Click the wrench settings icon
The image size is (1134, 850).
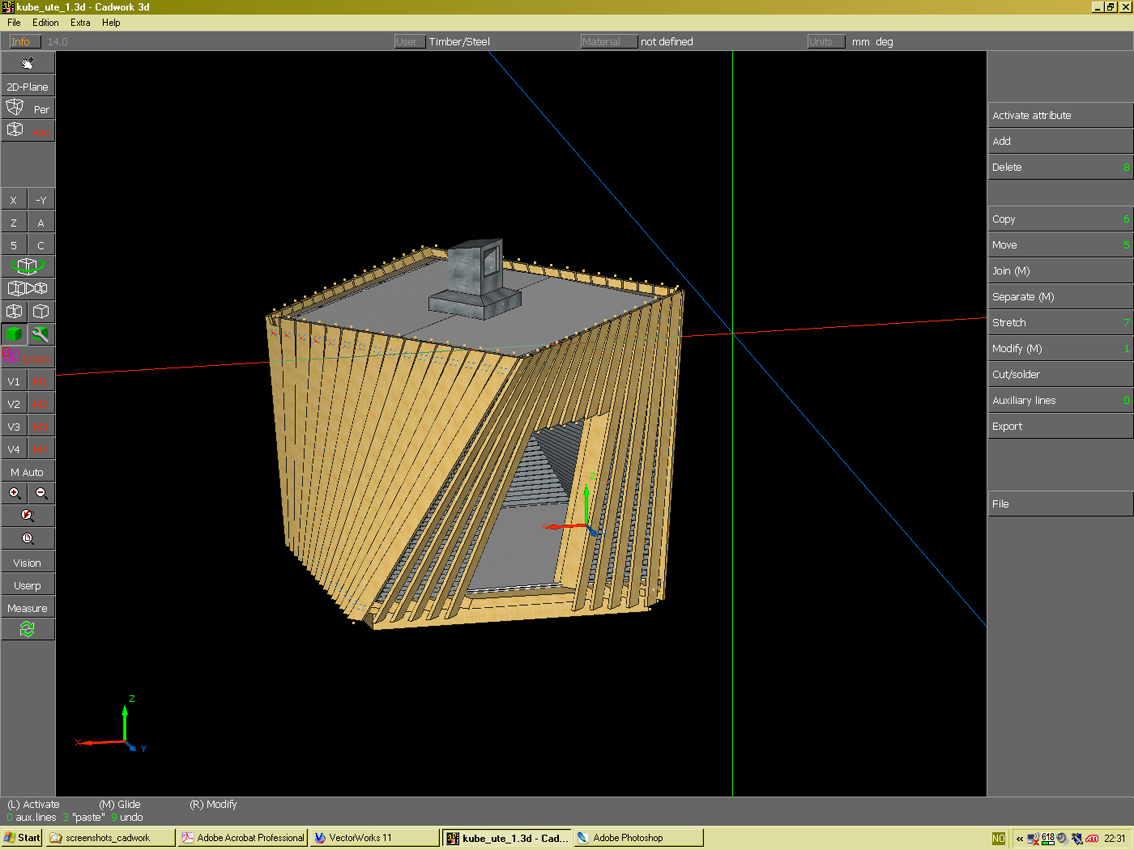click(x=40, y=335)
